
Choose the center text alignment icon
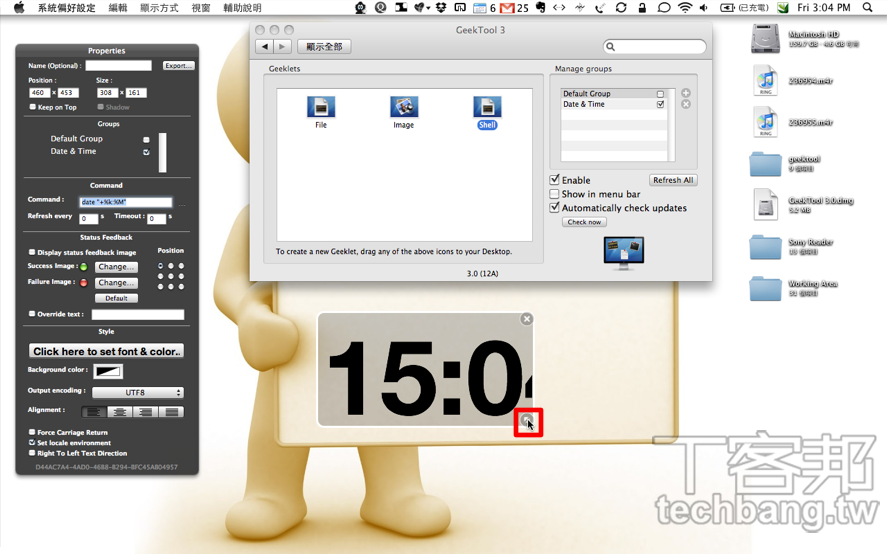pos(120,412)
